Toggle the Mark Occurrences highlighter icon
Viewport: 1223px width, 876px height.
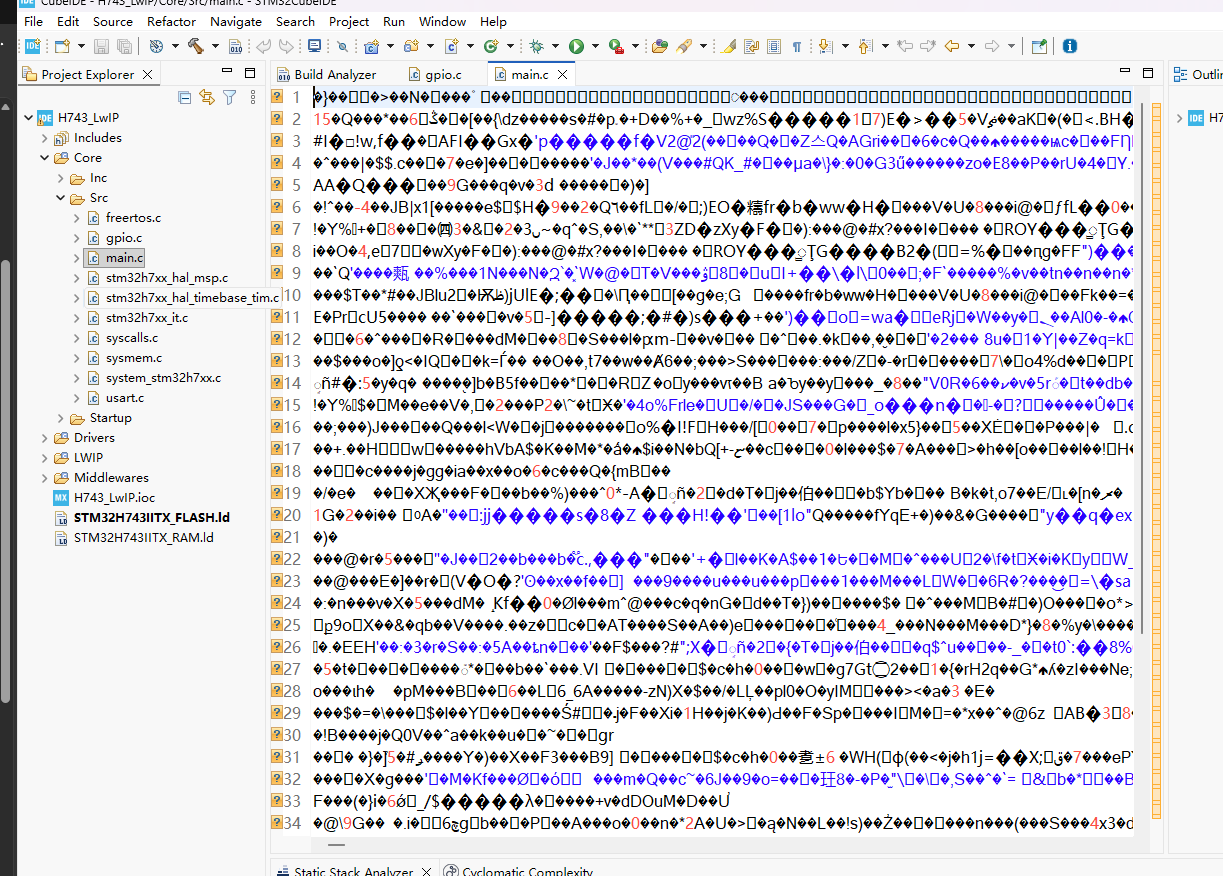click(x=728, y=46)
